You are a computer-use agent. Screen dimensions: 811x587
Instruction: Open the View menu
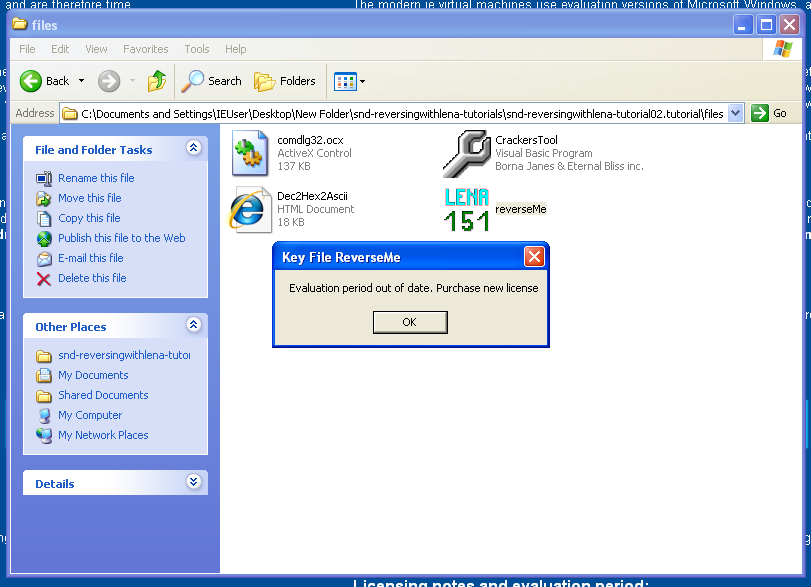(96, 49)
